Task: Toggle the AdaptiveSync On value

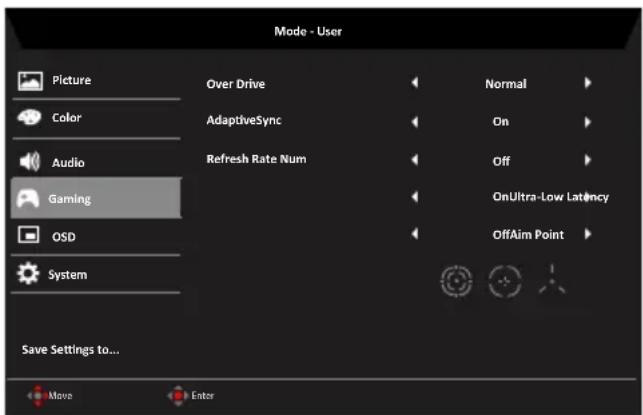Action: coord(501,122)
